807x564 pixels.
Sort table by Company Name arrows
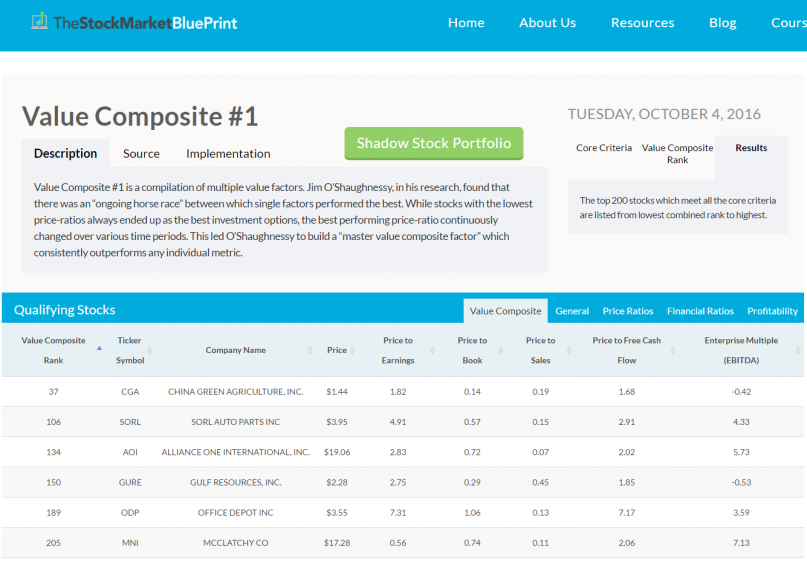tap(310, 350)
